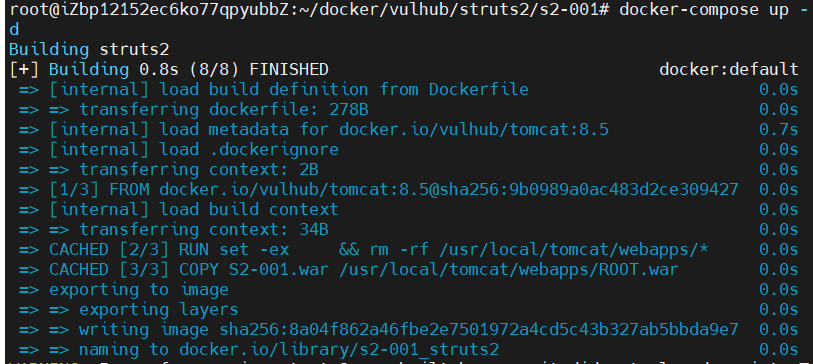
Task: Click the 'writing image sha256:8a04f862' line
Action: (409, 330)
